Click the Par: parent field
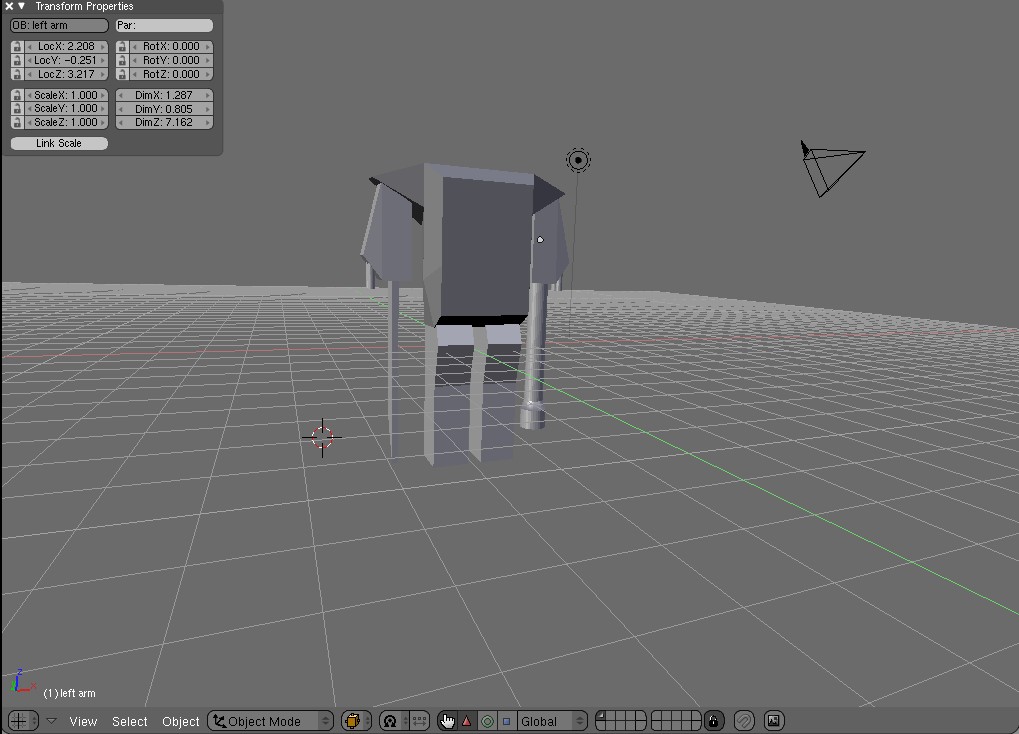1019x734 pixels. coord(164,25)
